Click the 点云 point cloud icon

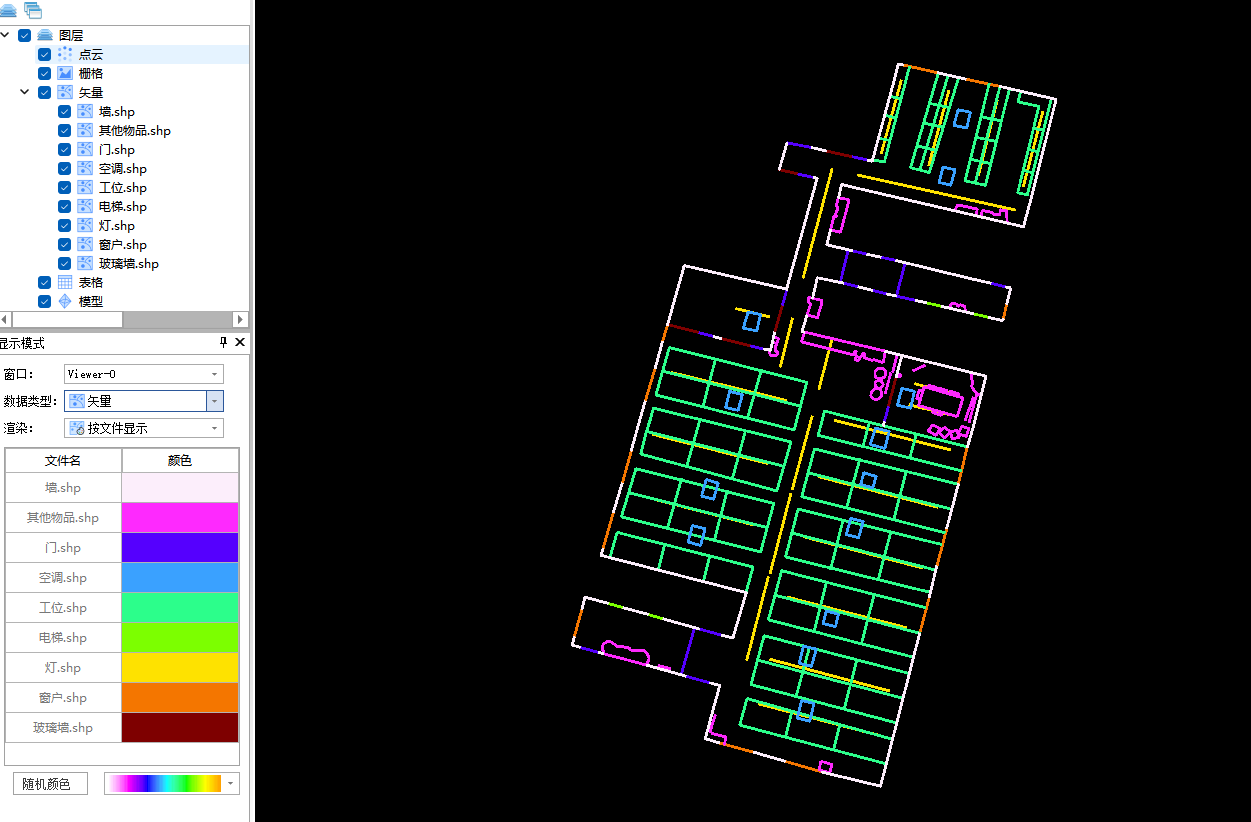(x=65, y=54)
